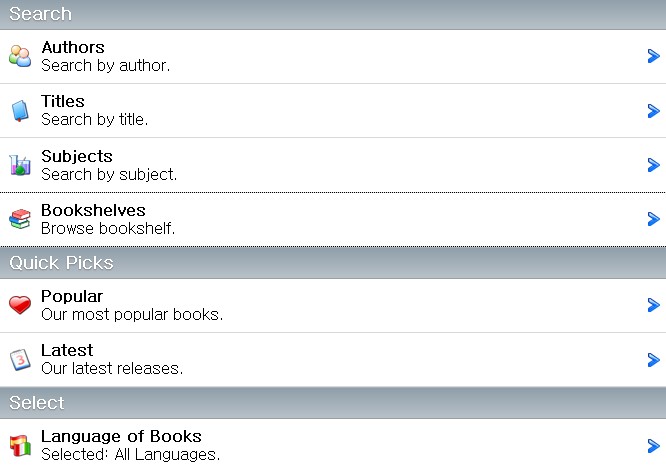The height and width of the screenshot is (467, 666).
Task: Click the stacked books Bookshelves icon
Action: tap(20, 219)
